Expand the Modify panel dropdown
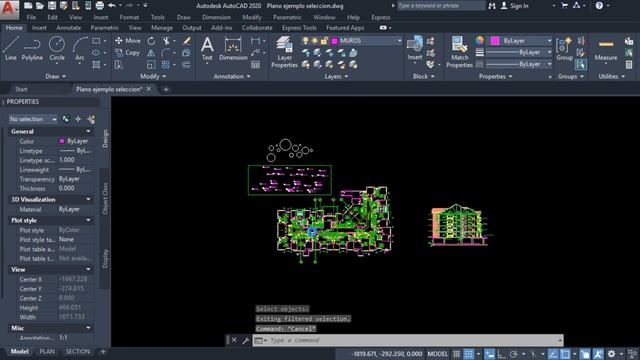This screenshot has height=360, width=640. 153,76
